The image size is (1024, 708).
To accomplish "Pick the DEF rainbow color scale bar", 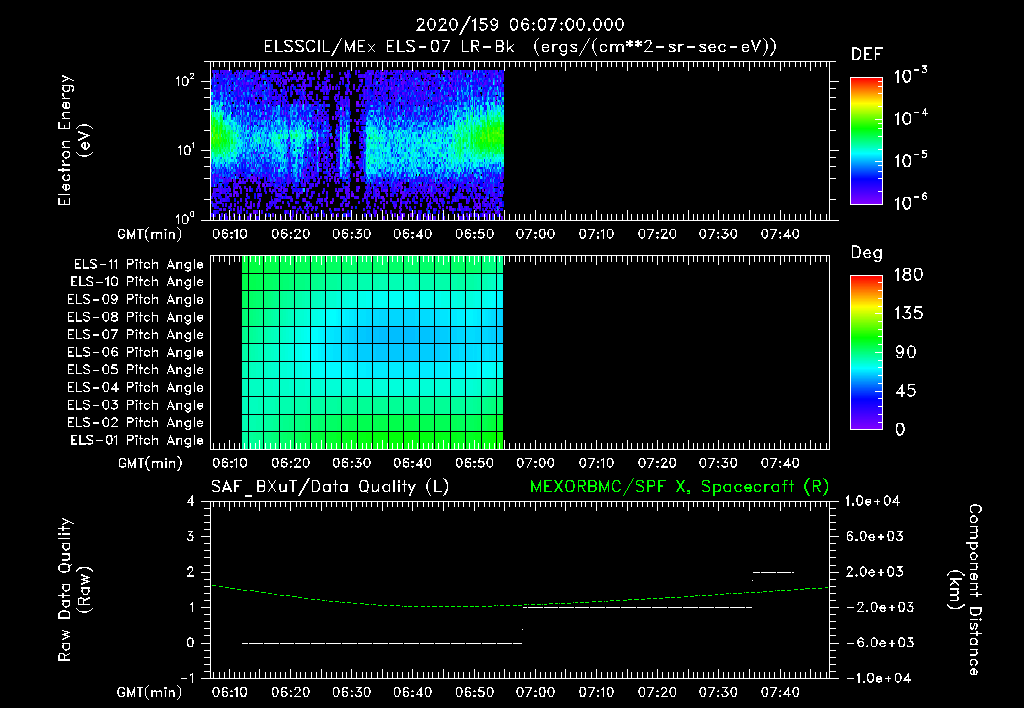I will [867, 141].
